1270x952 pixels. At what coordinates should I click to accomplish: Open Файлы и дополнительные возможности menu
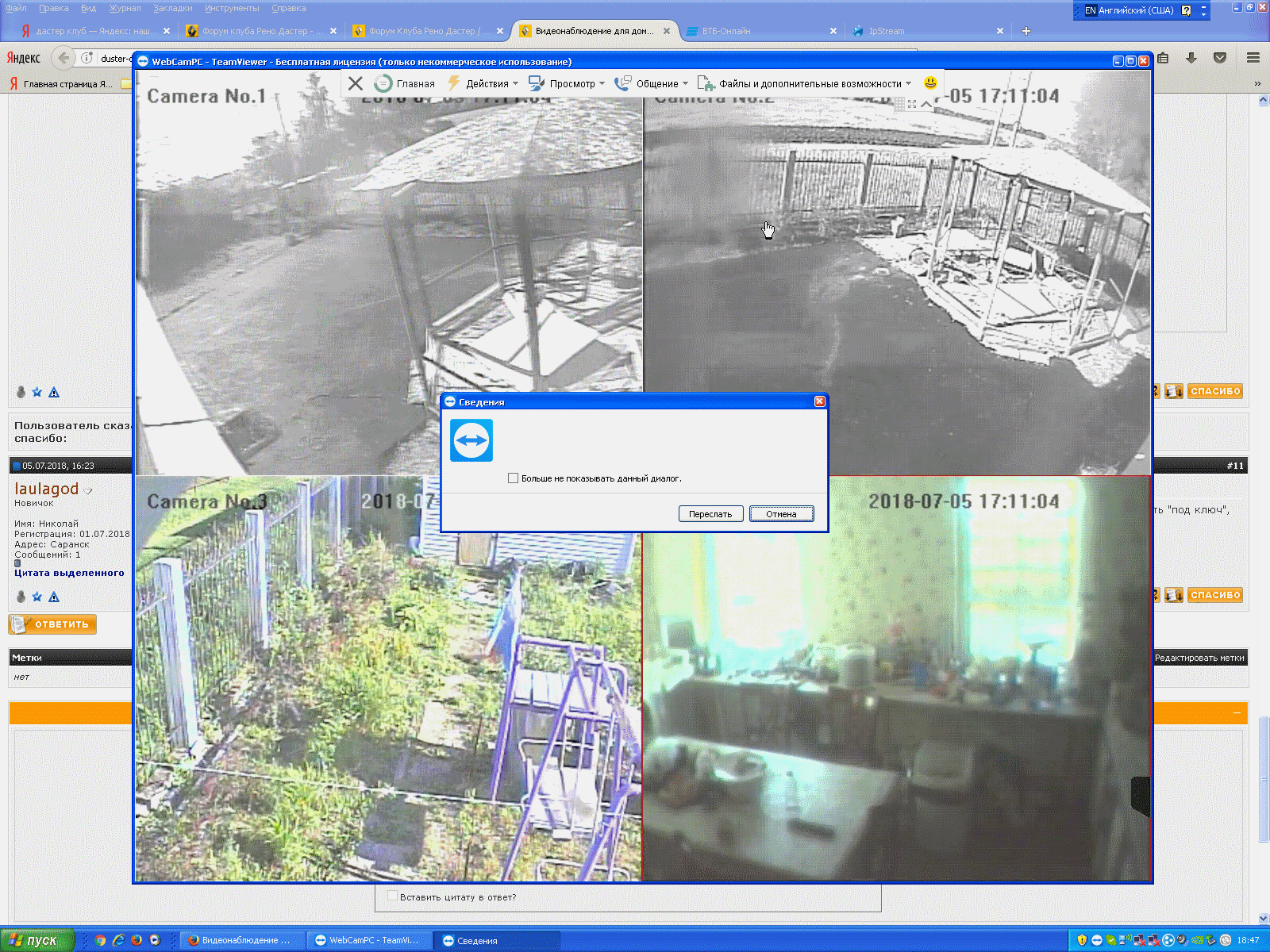click(804, 83)
